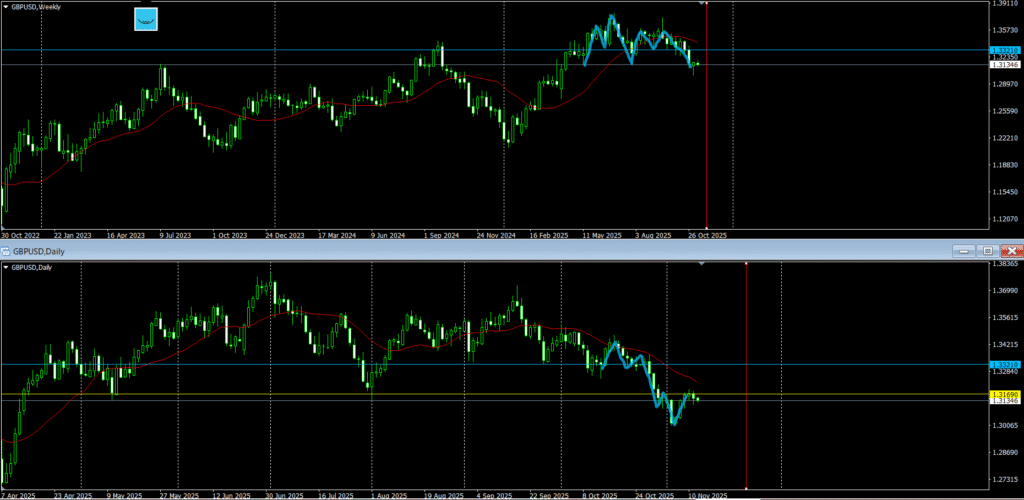This screenshot has height=500, width=1024.
Task: Click the GBPUSD,Daily window title bar icon
Action: (7, 250)
